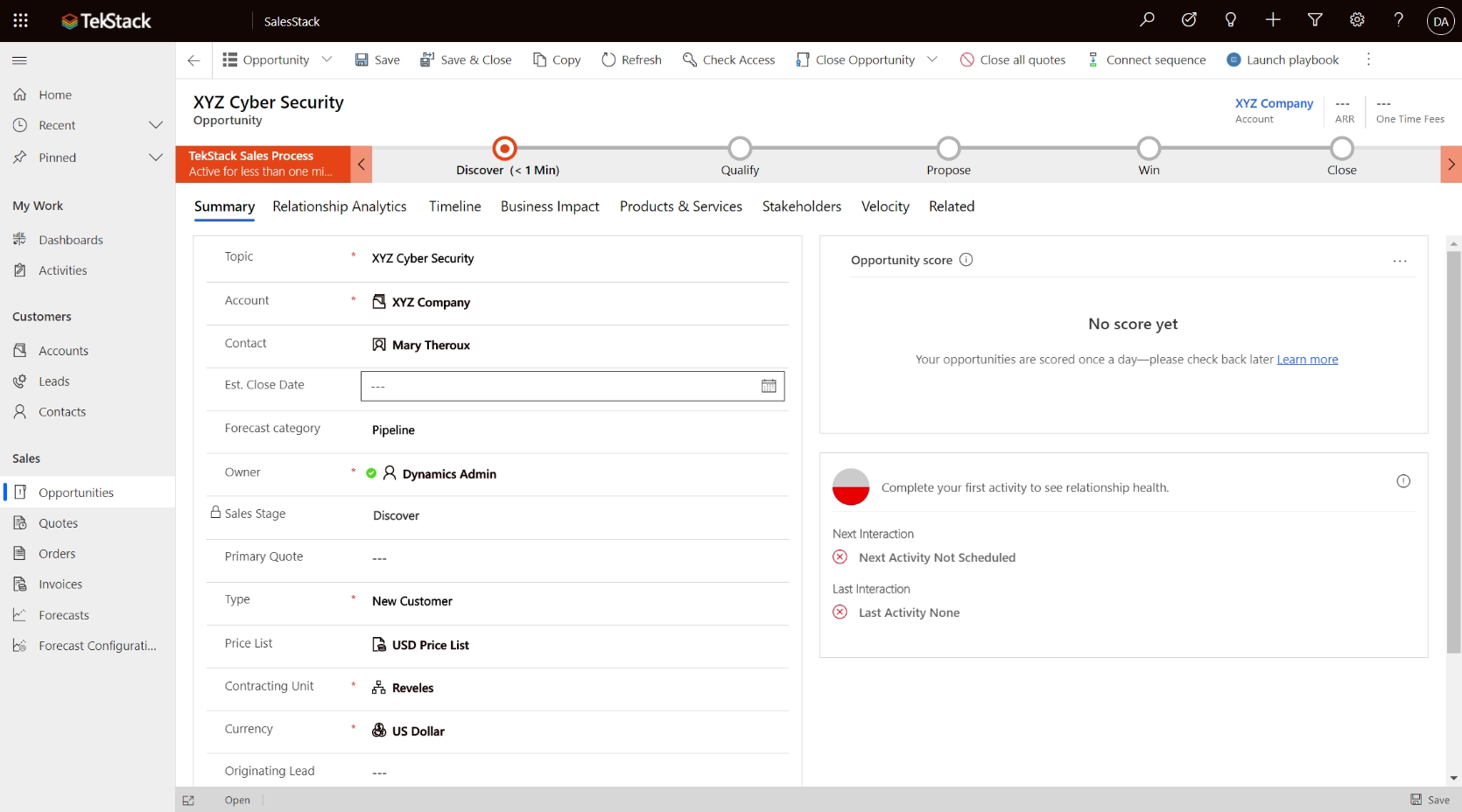Collapse the TekStack Sales Process chevron

(361, 164)
